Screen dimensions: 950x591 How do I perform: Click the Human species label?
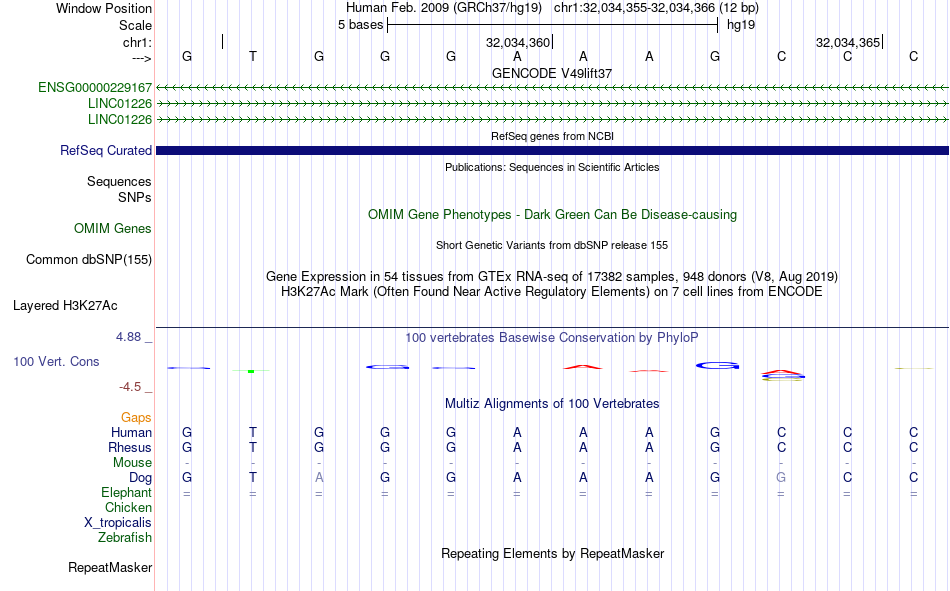tap(131, 432)
